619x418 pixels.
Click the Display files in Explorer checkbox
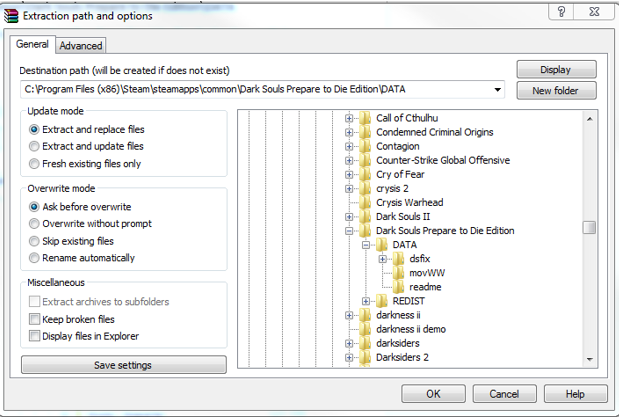(x=35, y=336)
